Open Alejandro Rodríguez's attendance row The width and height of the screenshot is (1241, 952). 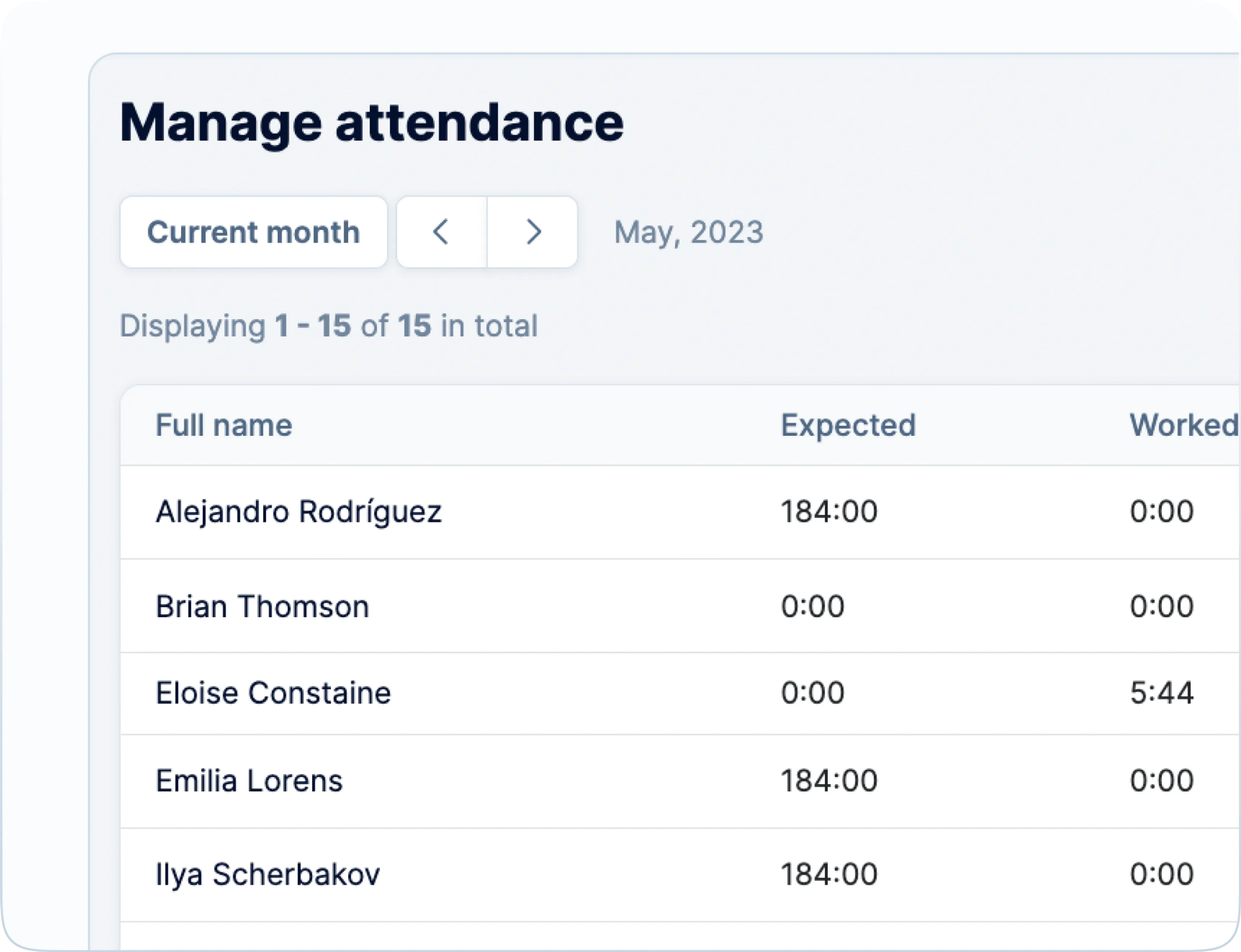(x=299, y=512)
